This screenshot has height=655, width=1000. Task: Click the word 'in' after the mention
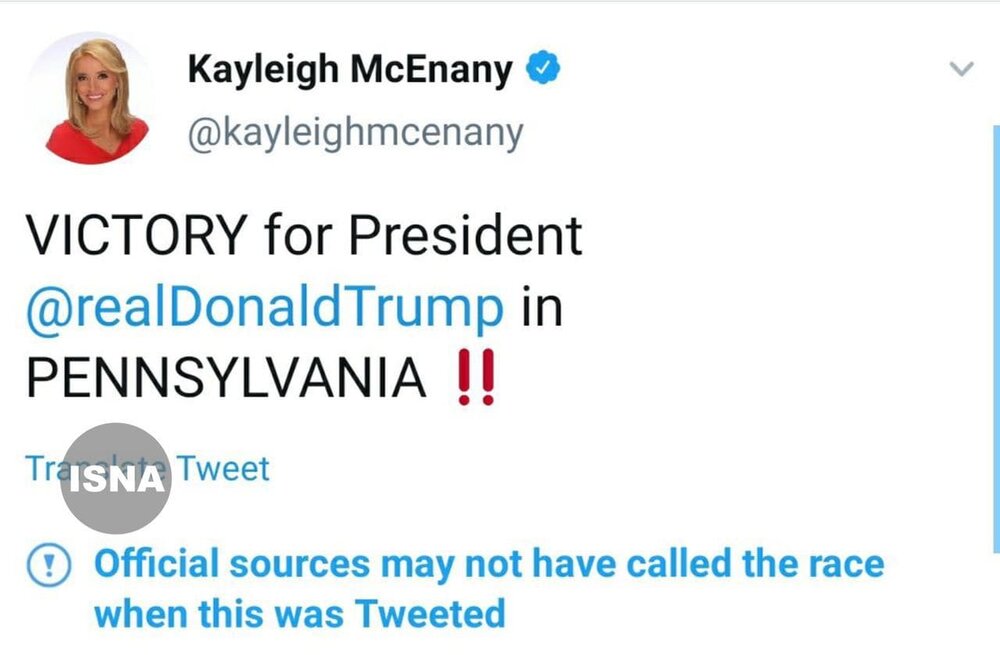tap(541, 309)
